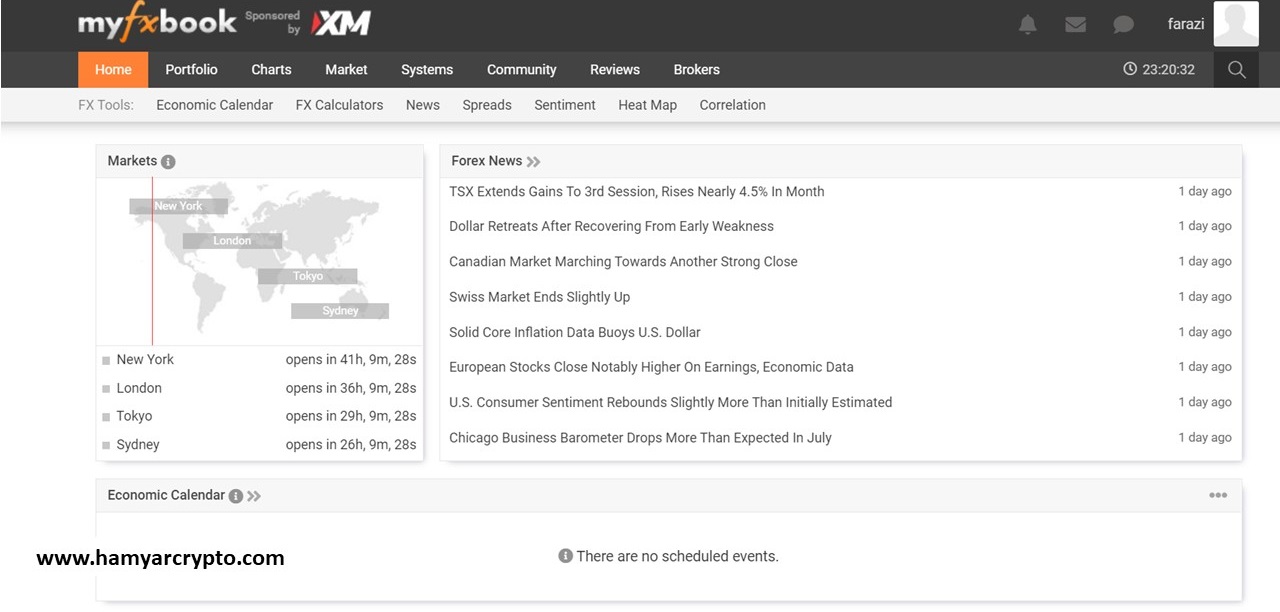Click the Economic Calendar info icon
Image resolution: width=1280 pixels, height=612 pixels.
pyautogui.click(x=236, y=496)
